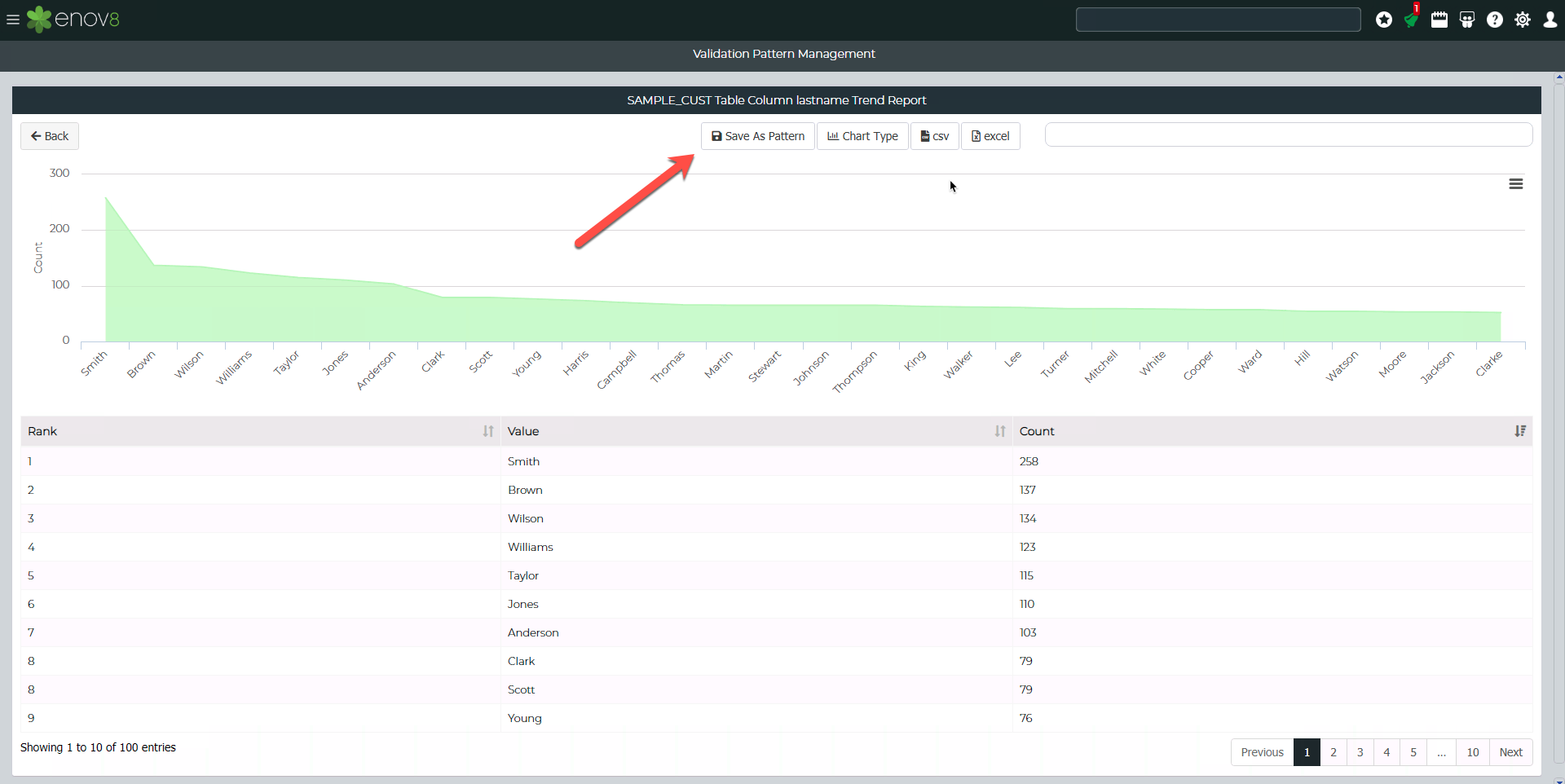The width and height of the screenshot is (1565, 784).
Task: Open the hamburger main menu
Action: [x=13, y=20]
